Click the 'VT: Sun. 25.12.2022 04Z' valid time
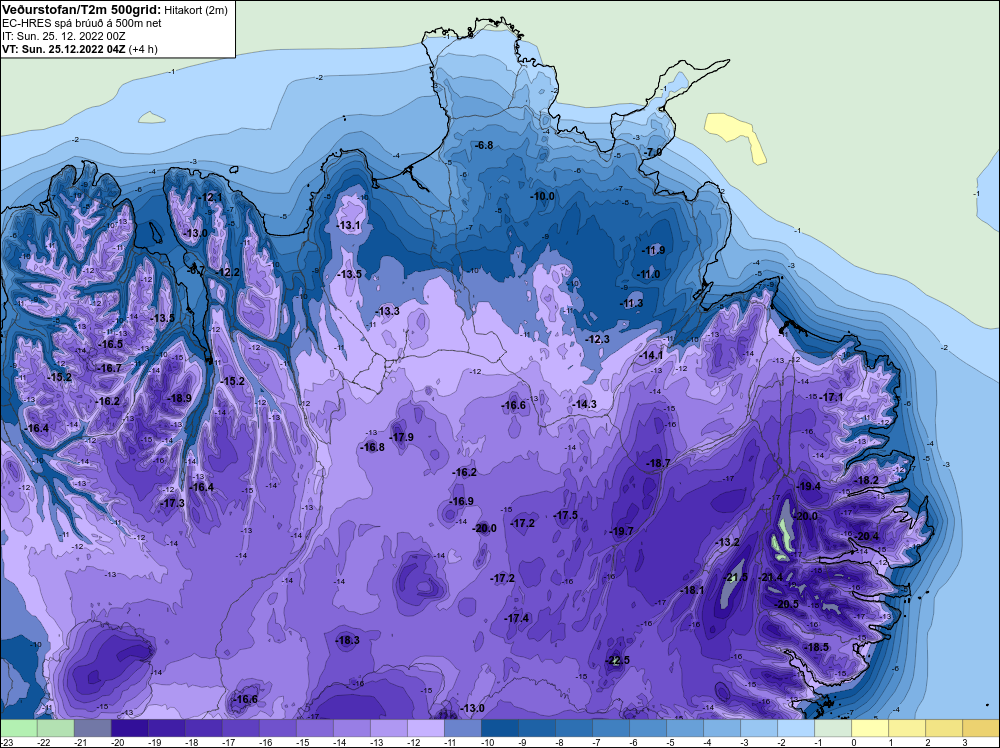 [x=64, y=49]
